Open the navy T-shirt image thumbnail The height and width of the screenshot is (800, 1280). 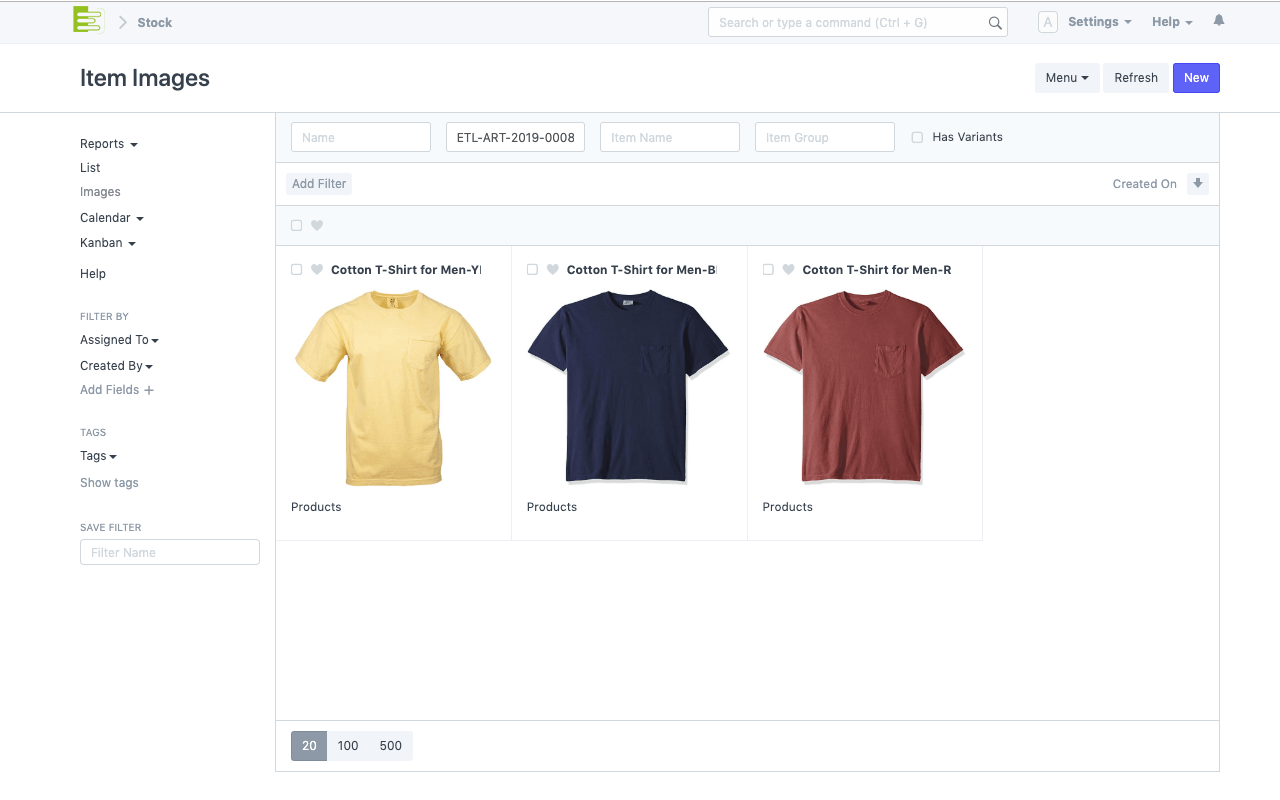(628, 387)
